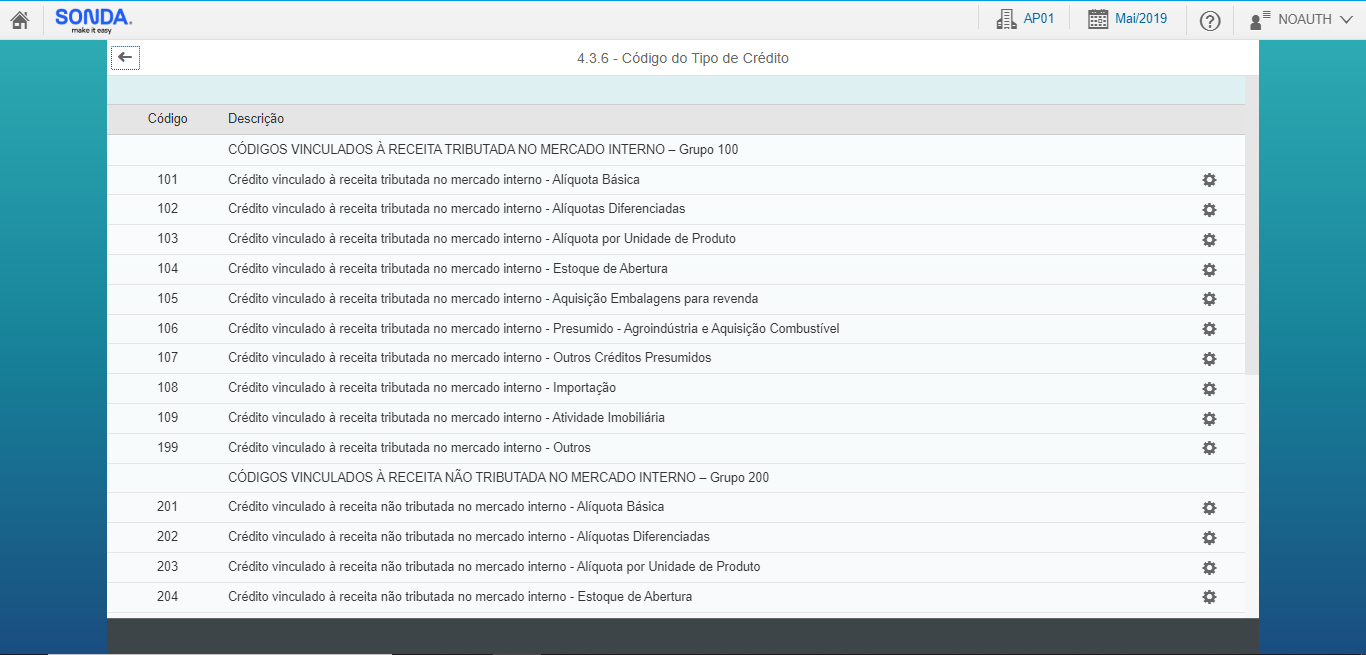Select code cell 104

tap(168, 269)
